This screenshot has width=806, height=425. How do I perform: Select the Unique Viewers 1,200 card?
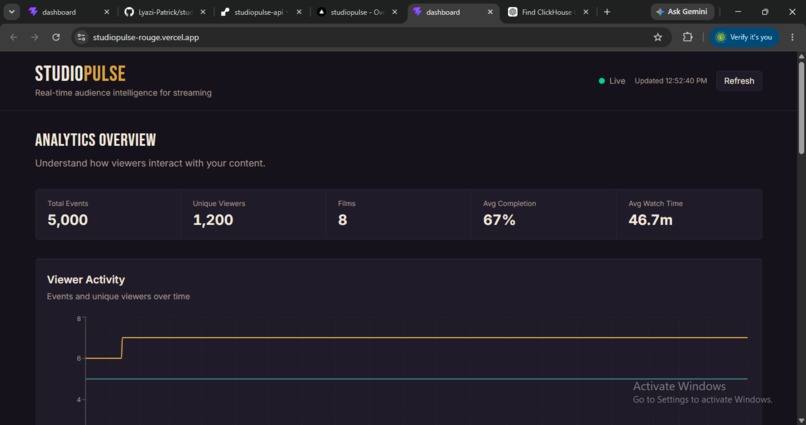coord(253,214)
